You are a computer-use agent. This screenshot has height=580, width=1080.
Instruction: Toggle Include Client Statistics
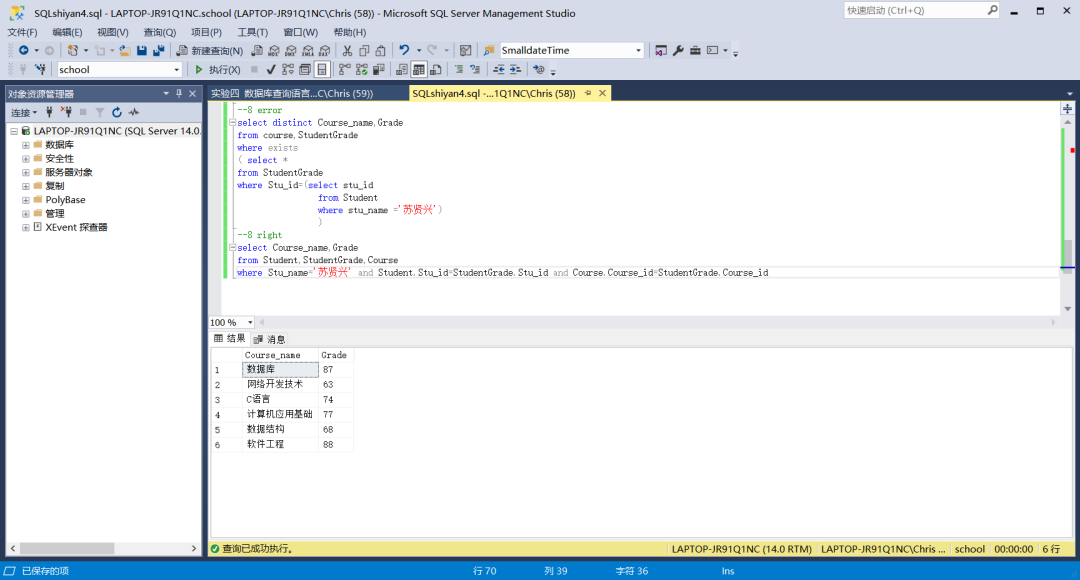(378, 70)
